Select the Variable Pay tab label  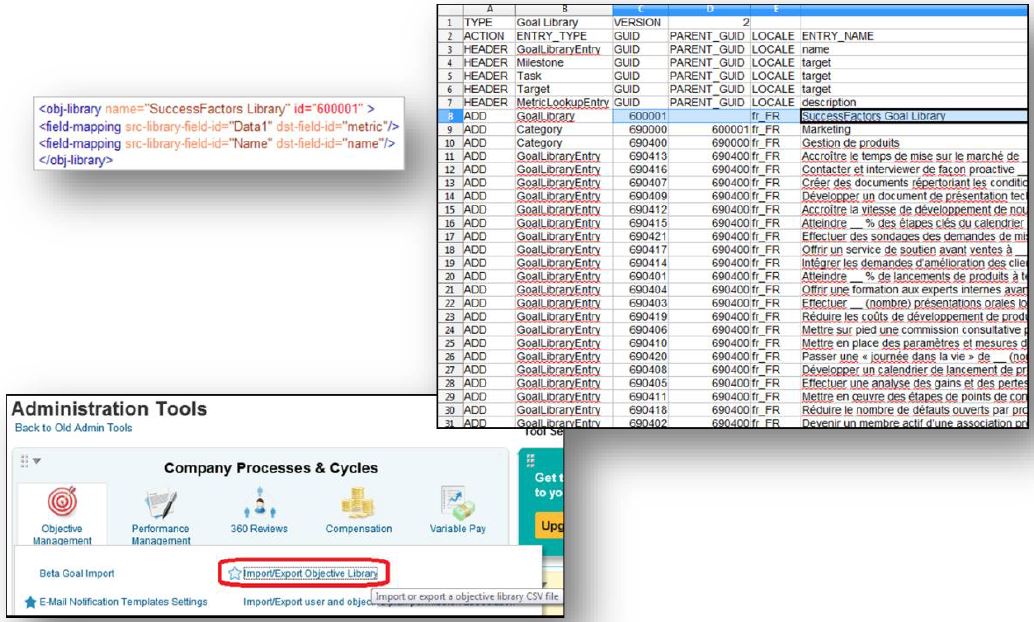pos(458,528)
